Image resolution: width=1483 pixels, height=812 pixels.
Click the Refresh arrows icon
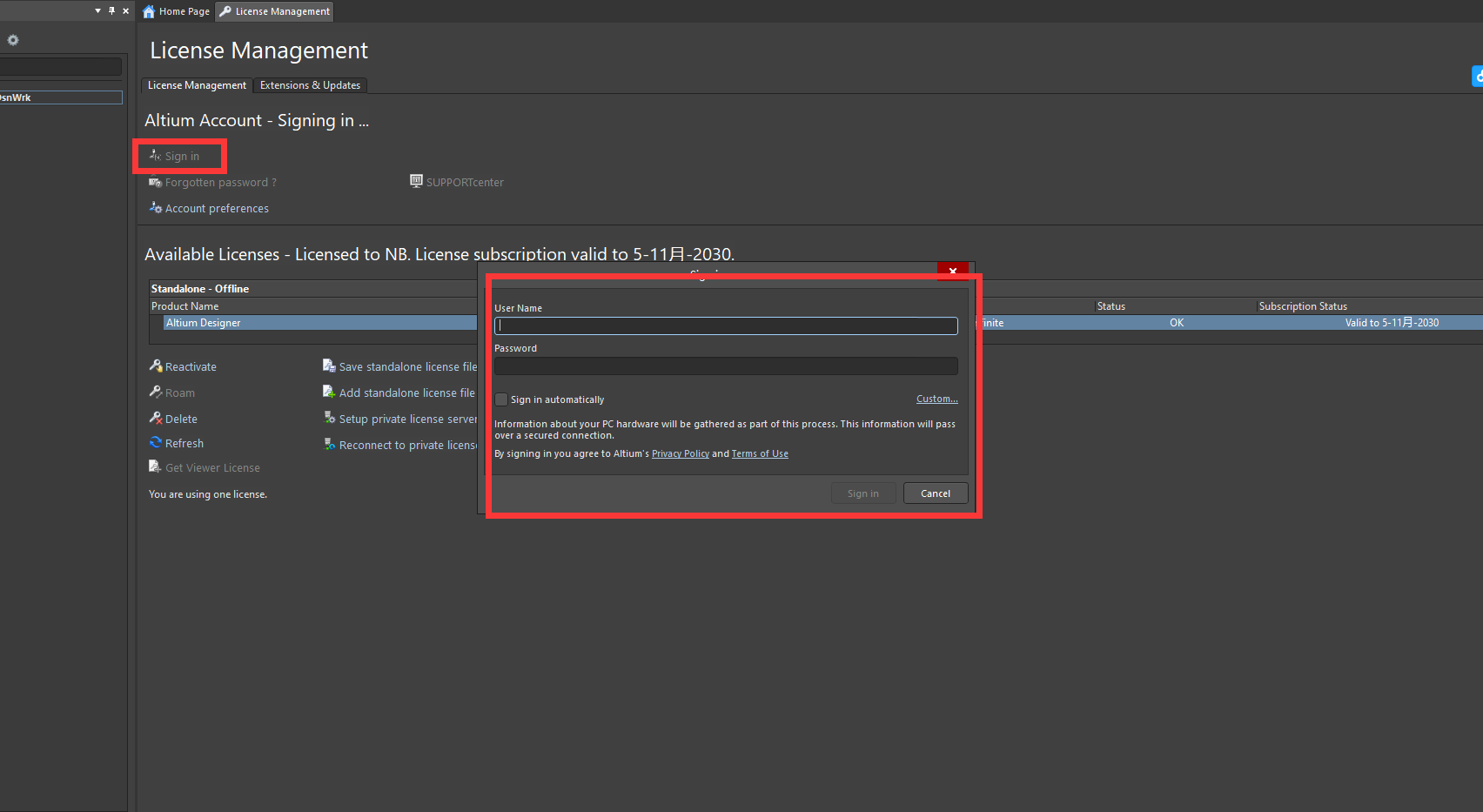156,442
